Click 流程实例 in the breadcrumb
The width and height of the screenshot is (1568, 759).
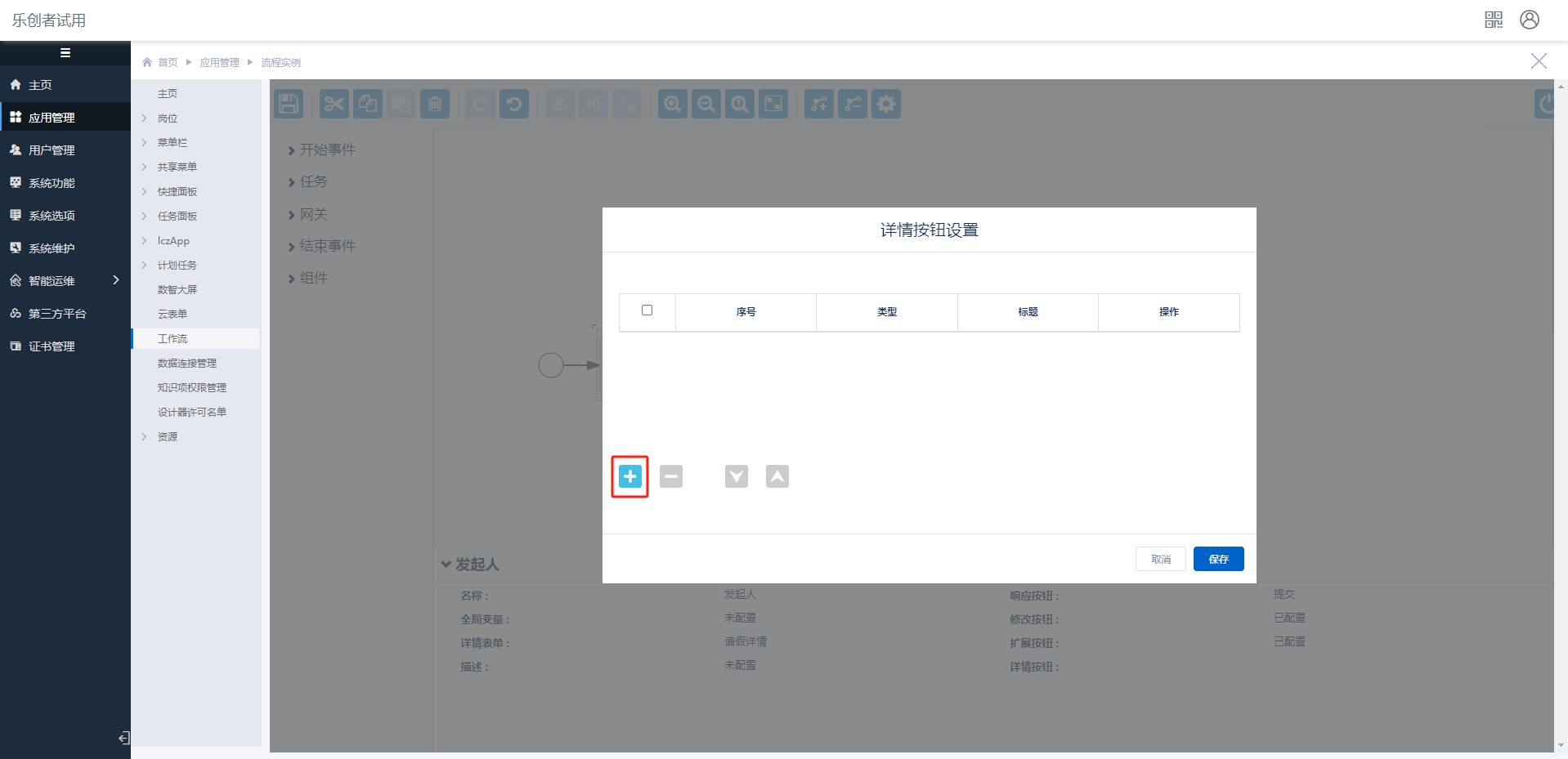tap(281, 63)
